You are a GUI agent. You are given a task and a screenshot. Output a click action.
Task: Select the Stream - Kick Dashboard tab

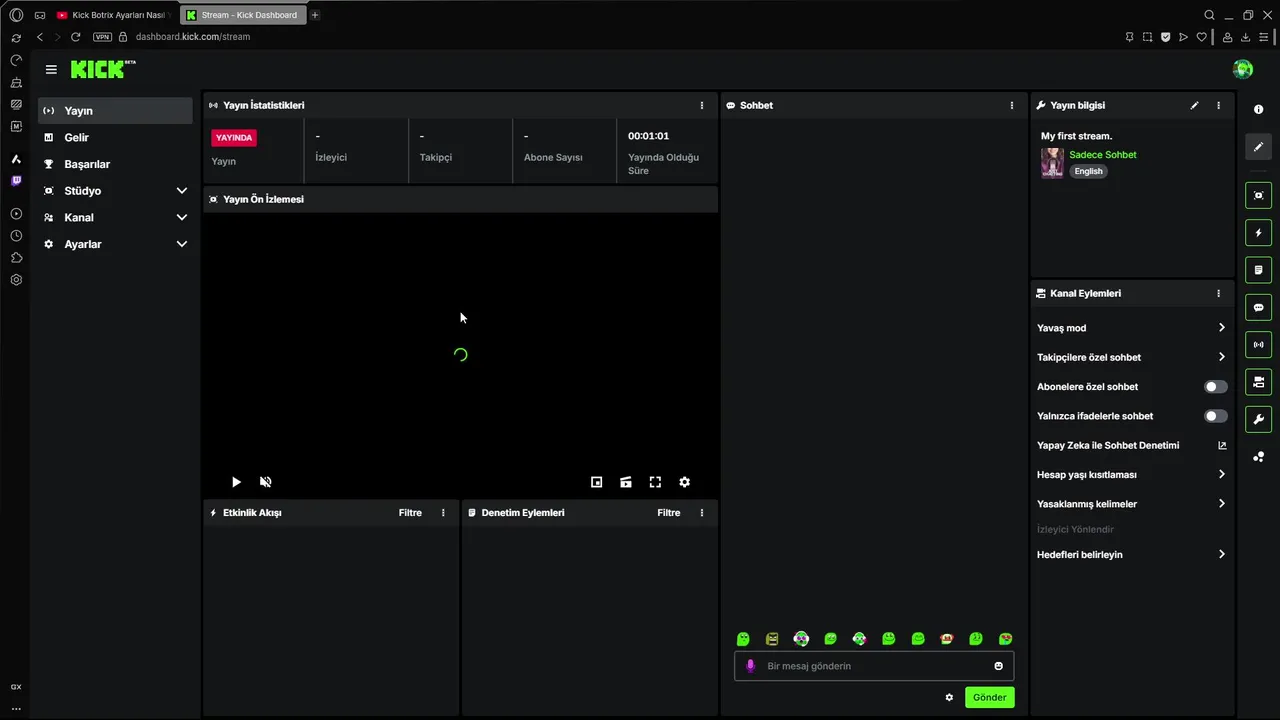[x=241, y=15]
